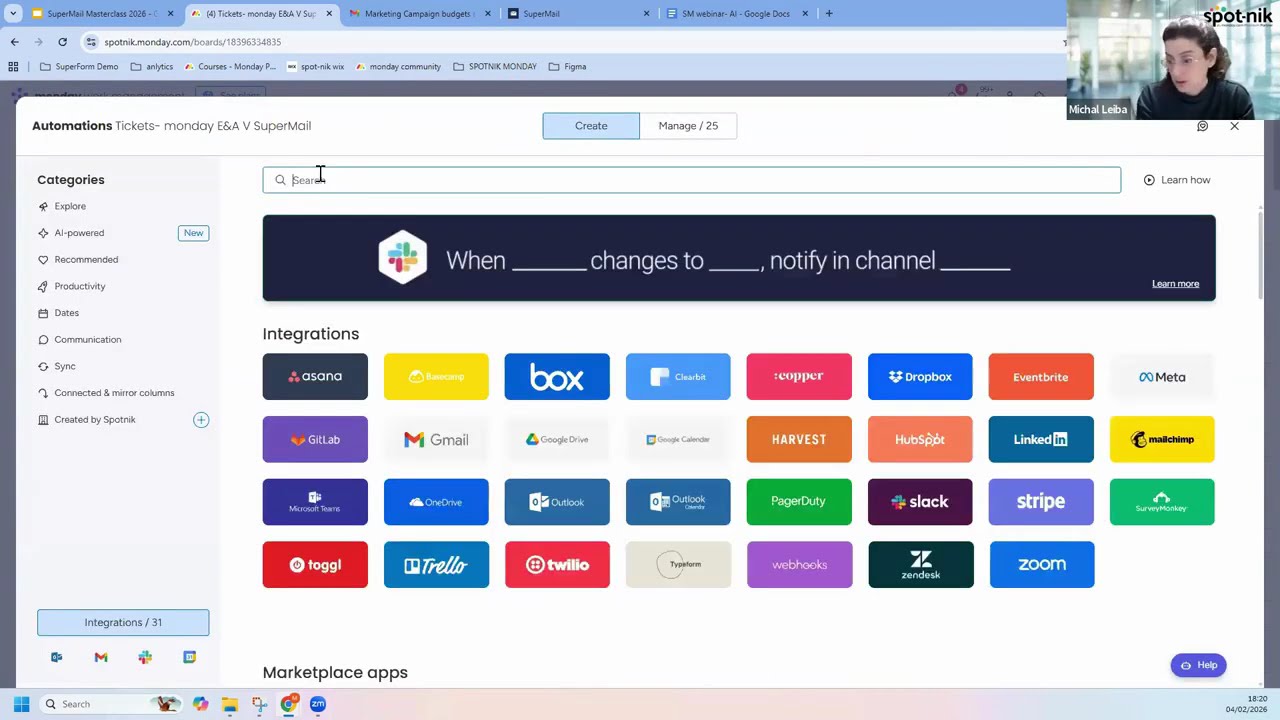Choose the Twilio integration tile
The width and height of the screenshot is (1280, 720).
coord(557,564)
